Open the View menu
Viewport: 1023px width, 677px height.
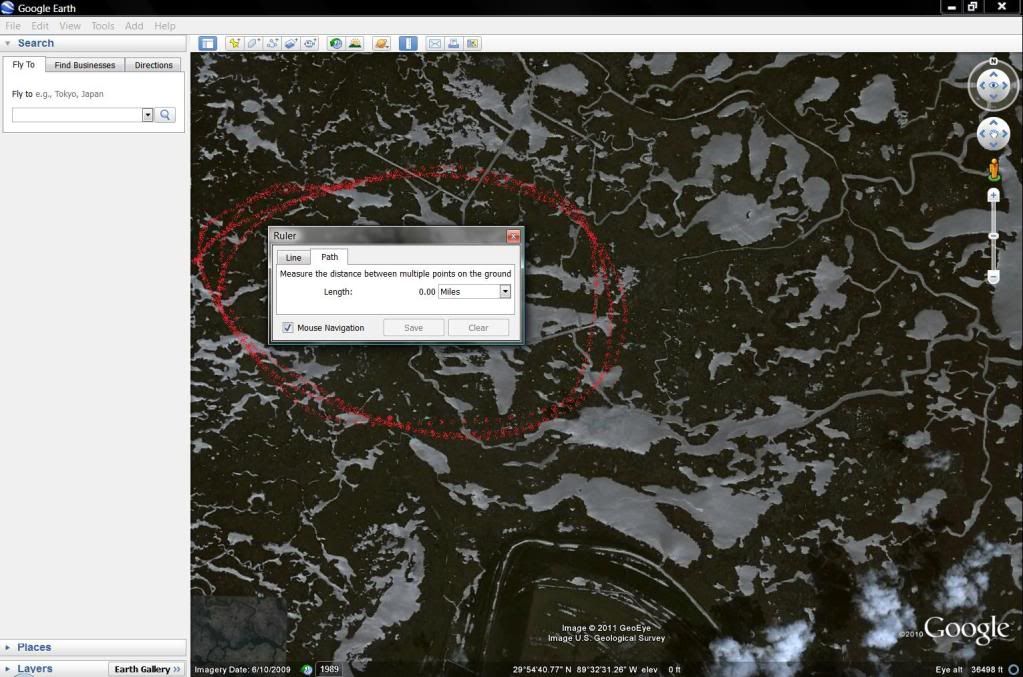click(70, 26)
